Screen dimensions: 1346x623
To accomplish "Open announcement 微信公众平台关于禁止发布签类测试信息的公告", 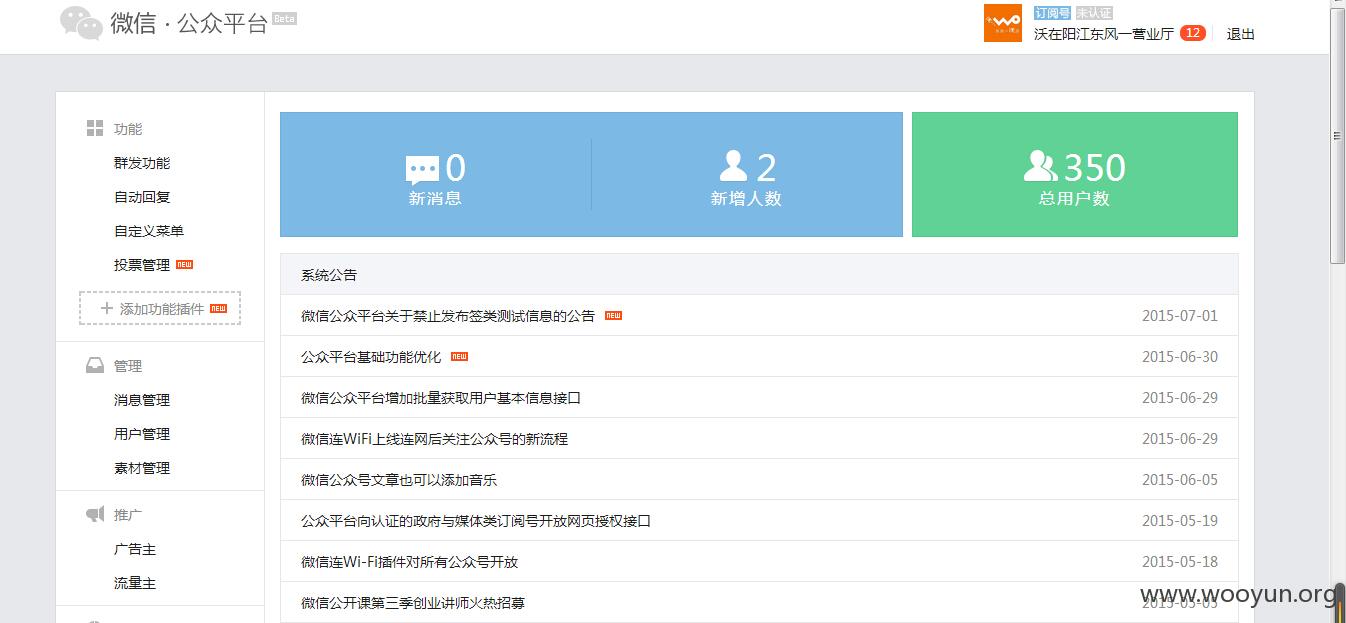I will coord(448,316).
